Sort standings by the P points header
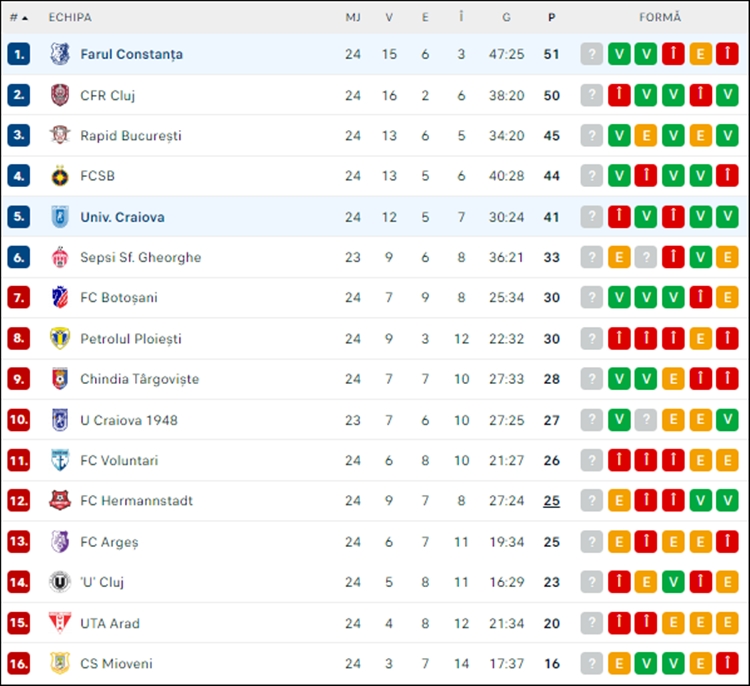The height and width of the screenshot is (686, 750). 551,18
